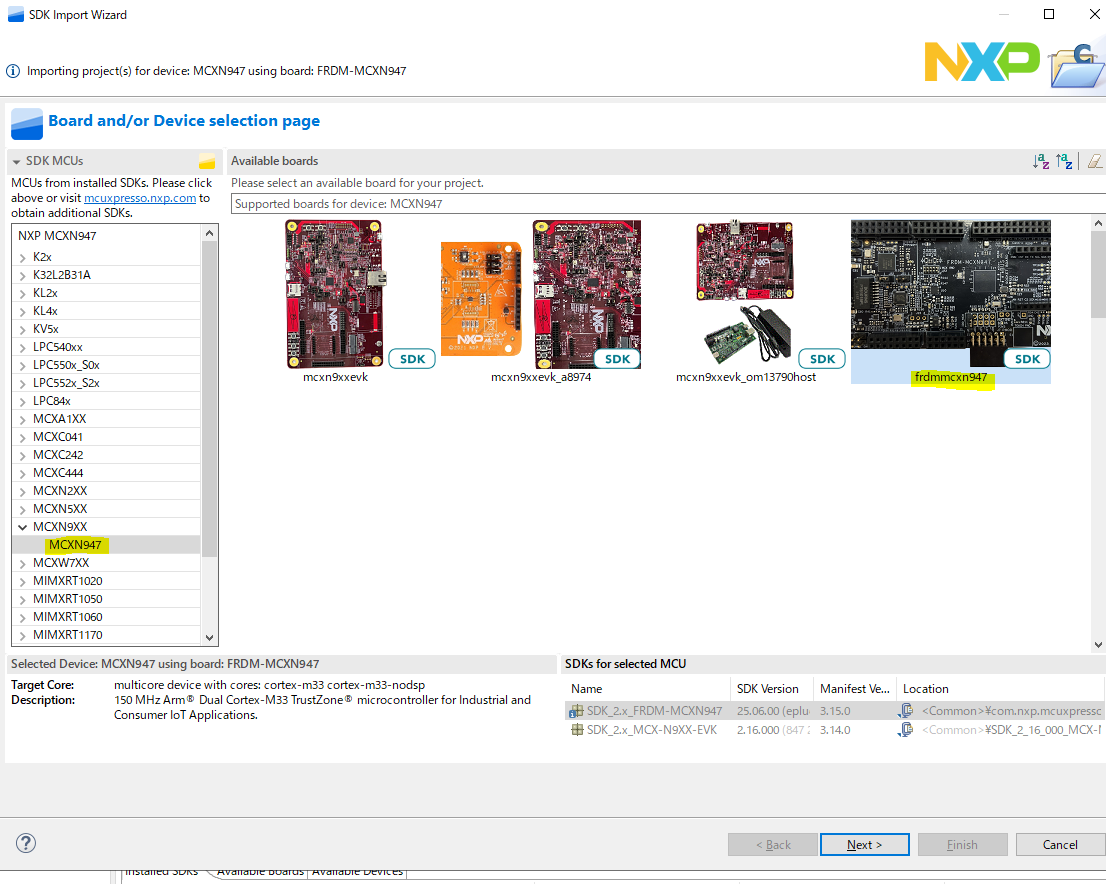Expand the MIMXRT1170 device family

click(x=23, y=635)
